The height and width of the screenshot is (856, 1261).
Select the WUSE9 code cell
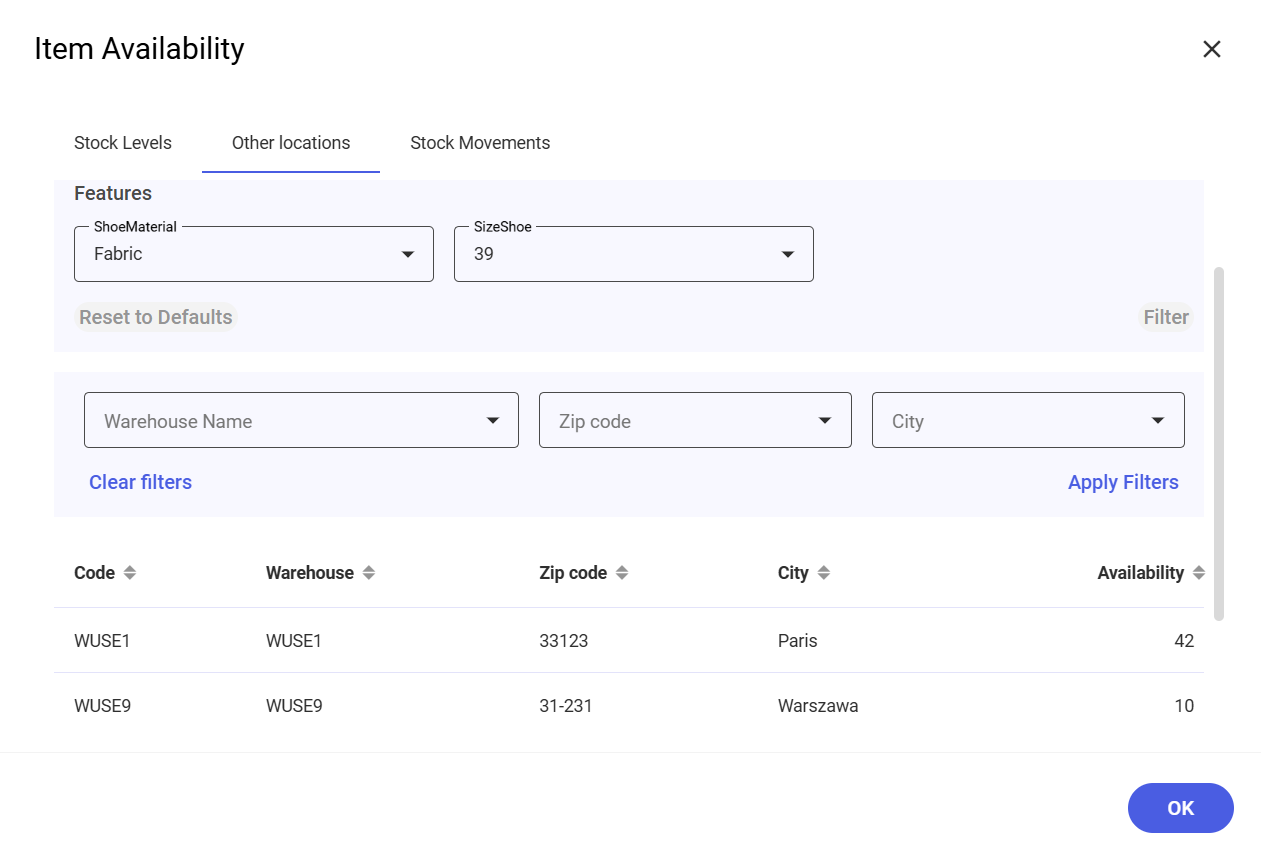[x=102, y=706]
